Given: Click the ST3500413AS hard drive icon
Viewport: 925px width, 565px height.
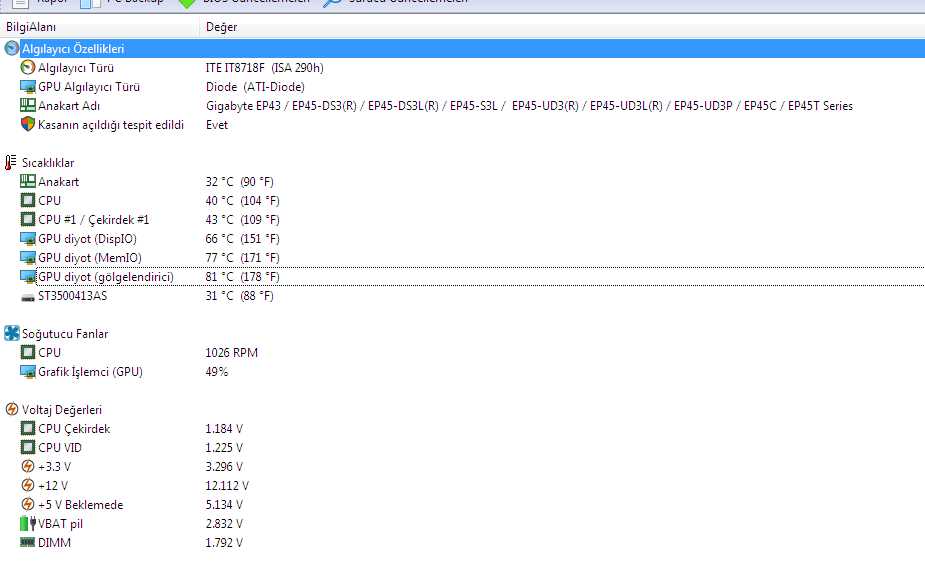Looking at the screenshot, I should pos(28,296).
